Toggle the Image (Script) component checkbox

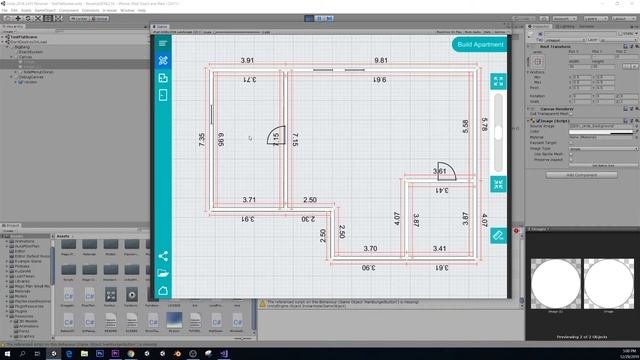(x=538, y=121)
